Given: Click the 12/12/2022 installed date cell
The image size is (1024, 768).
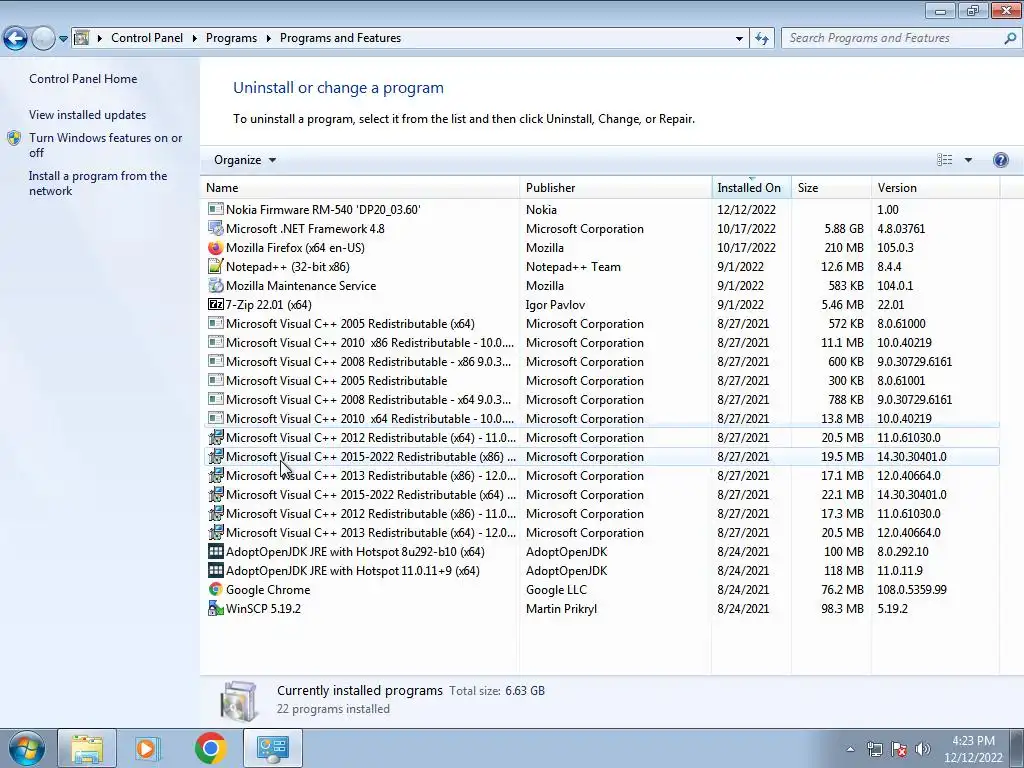Looking at the screenshot, I should point(746,209).
